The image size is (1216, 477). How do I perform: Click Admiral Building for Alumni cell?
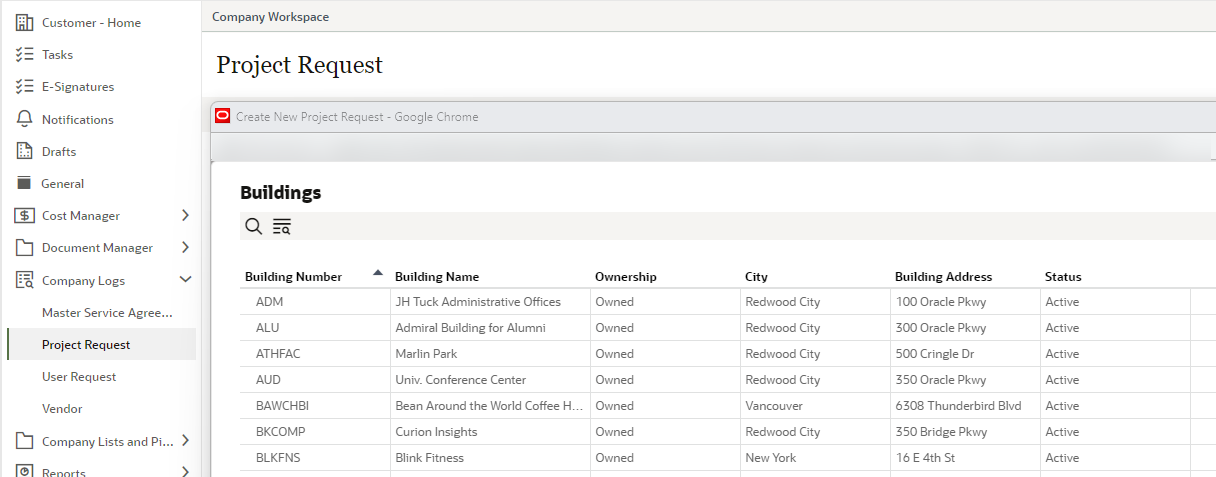[470, 327]
